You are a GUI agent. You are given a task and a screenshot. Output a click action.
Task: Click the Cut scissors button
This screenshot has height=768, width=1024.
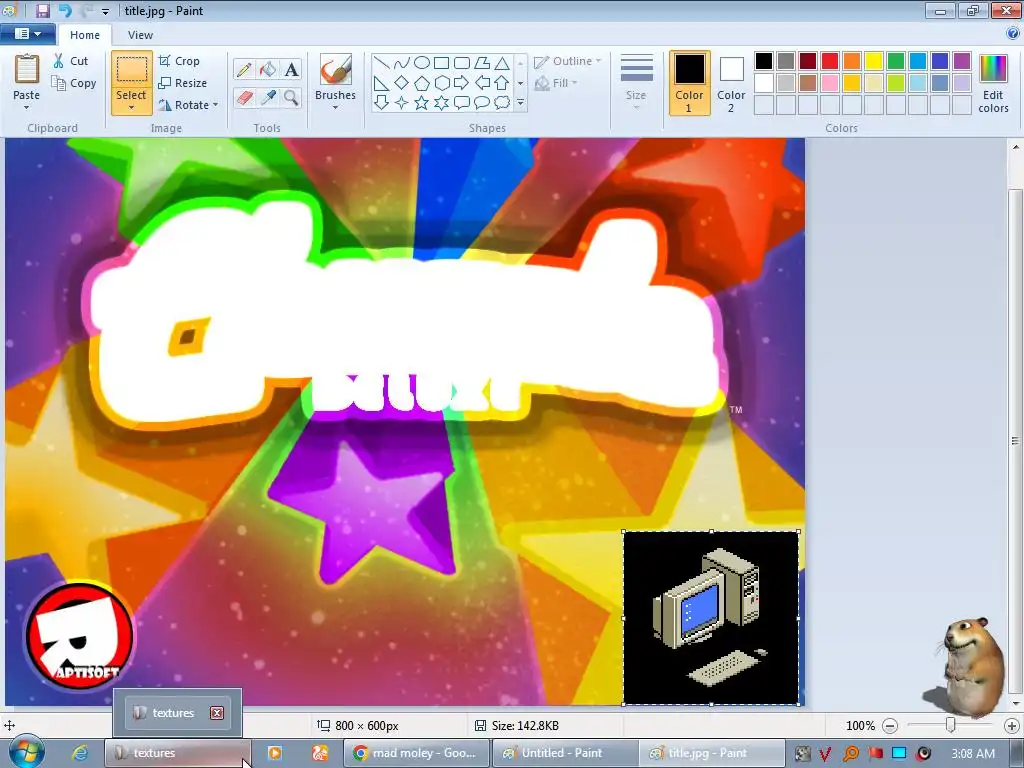[71, 61]
